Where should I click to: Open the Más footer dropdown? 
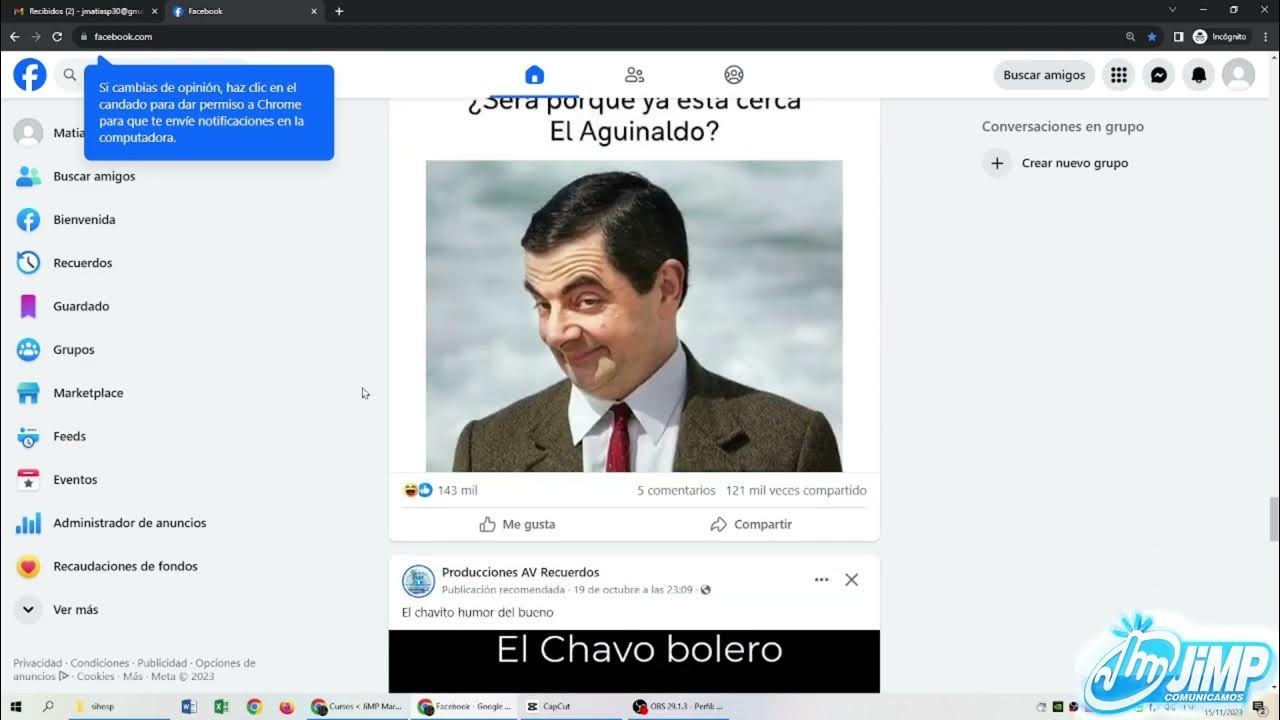[132, 676]
